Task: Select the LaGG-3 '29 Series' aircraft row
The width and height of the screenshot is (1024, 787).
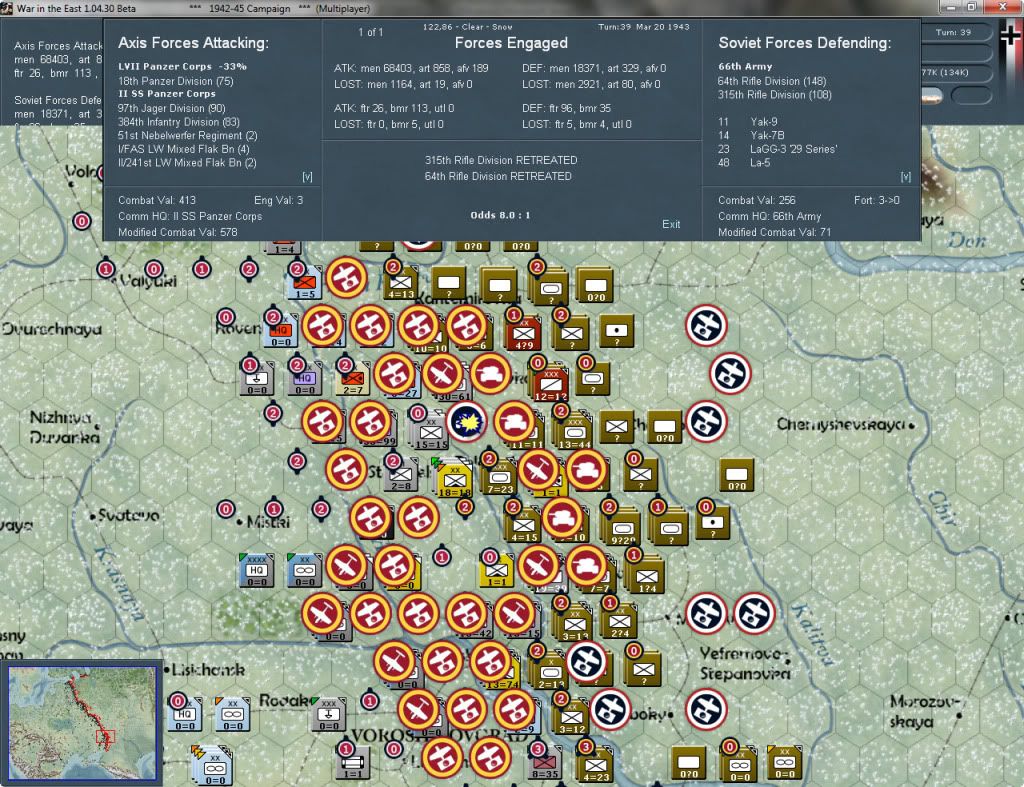Action: pos(778,149)
